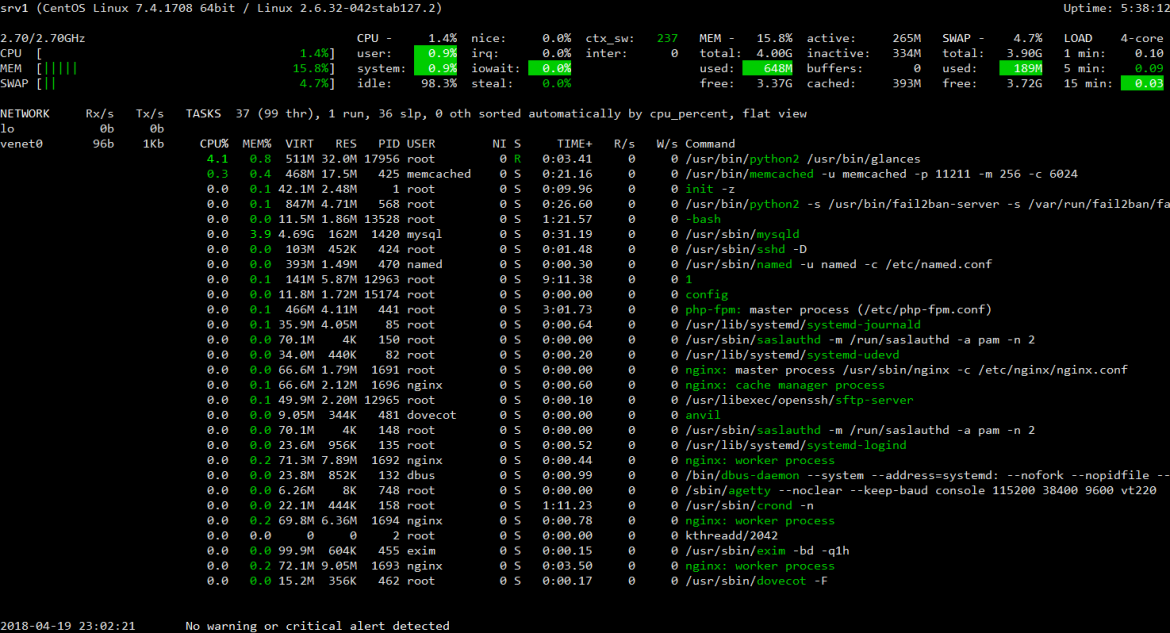
Task: Sort processes by the CPU% column header
Action: coord(214,143)
